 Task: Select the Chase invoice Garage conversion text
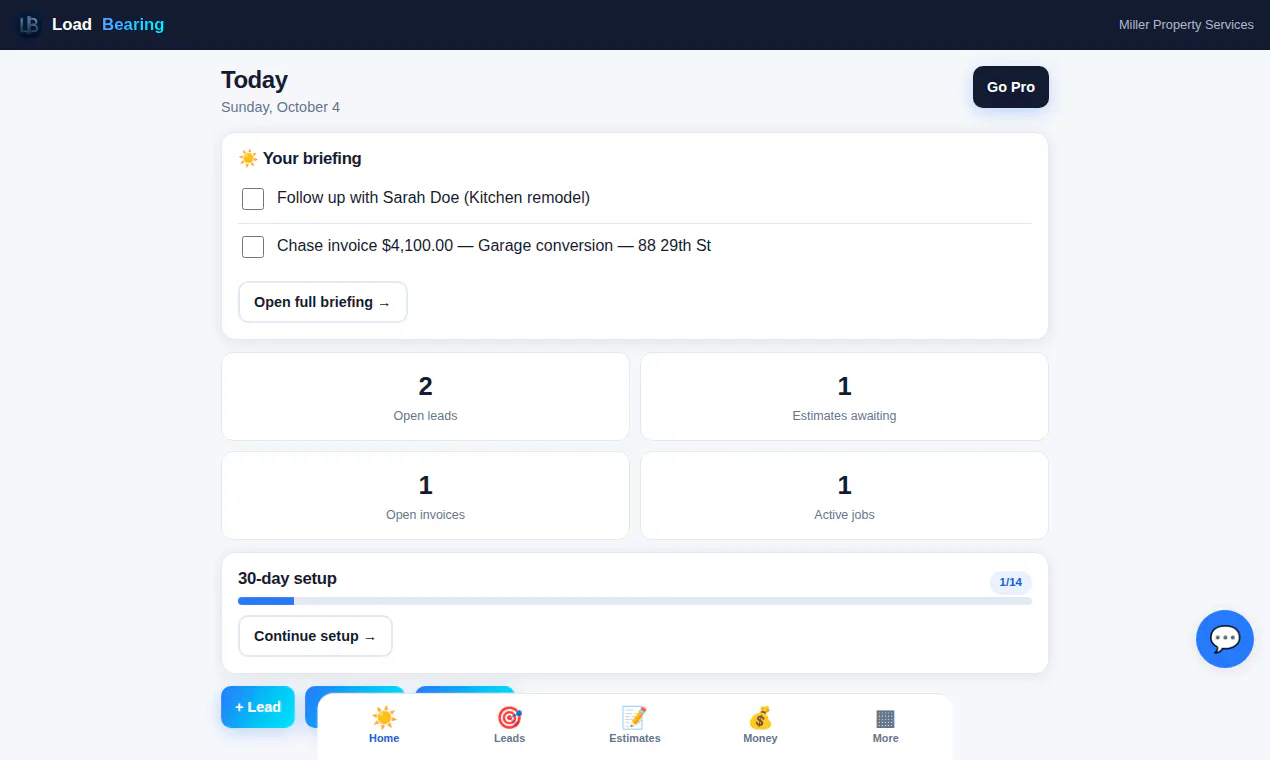494,246
